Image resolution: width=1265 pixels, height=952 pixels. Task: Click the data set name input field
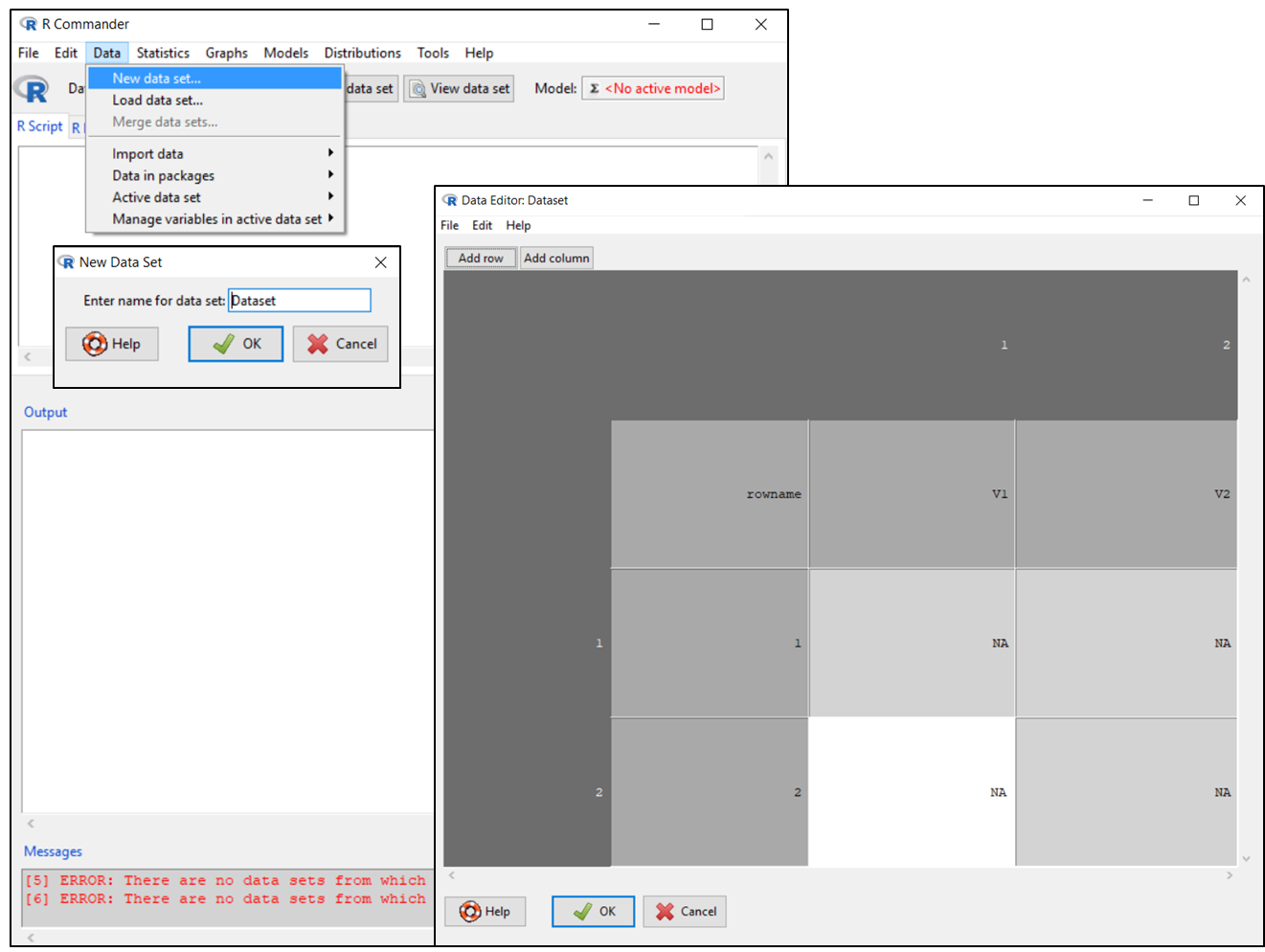(300, 301)
